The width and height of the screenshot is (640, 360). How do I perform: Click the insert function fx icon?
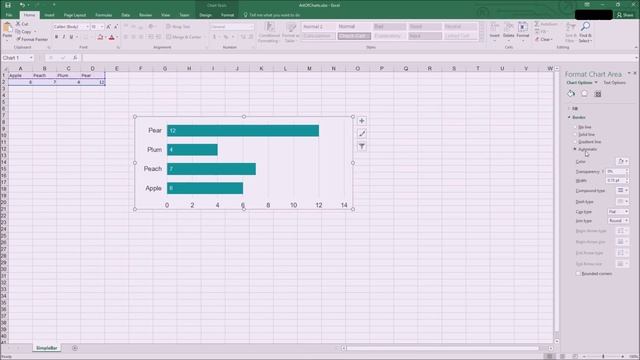pyautogui.click(x=75, y=58)
